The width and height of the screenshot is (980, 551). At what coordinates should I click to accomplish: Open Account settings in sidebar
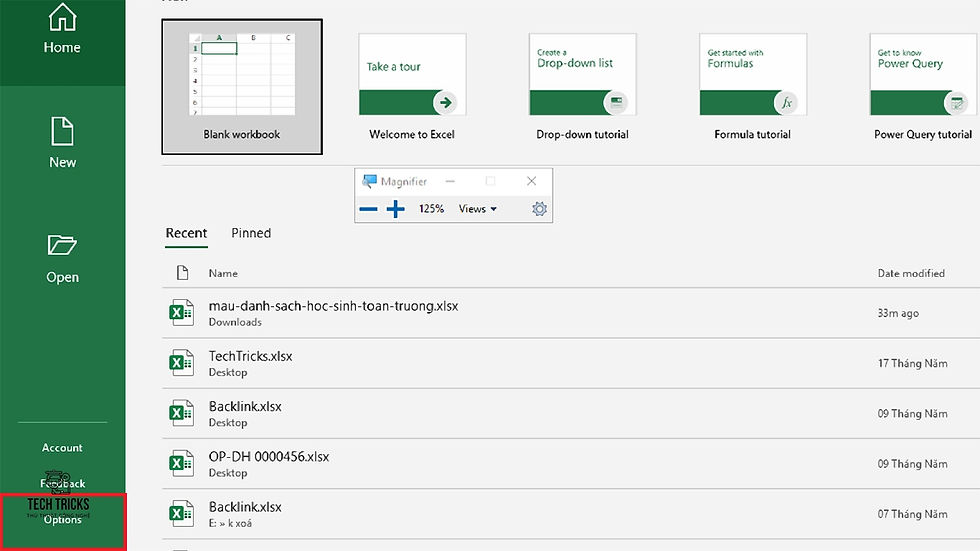(x=62, y=447)
